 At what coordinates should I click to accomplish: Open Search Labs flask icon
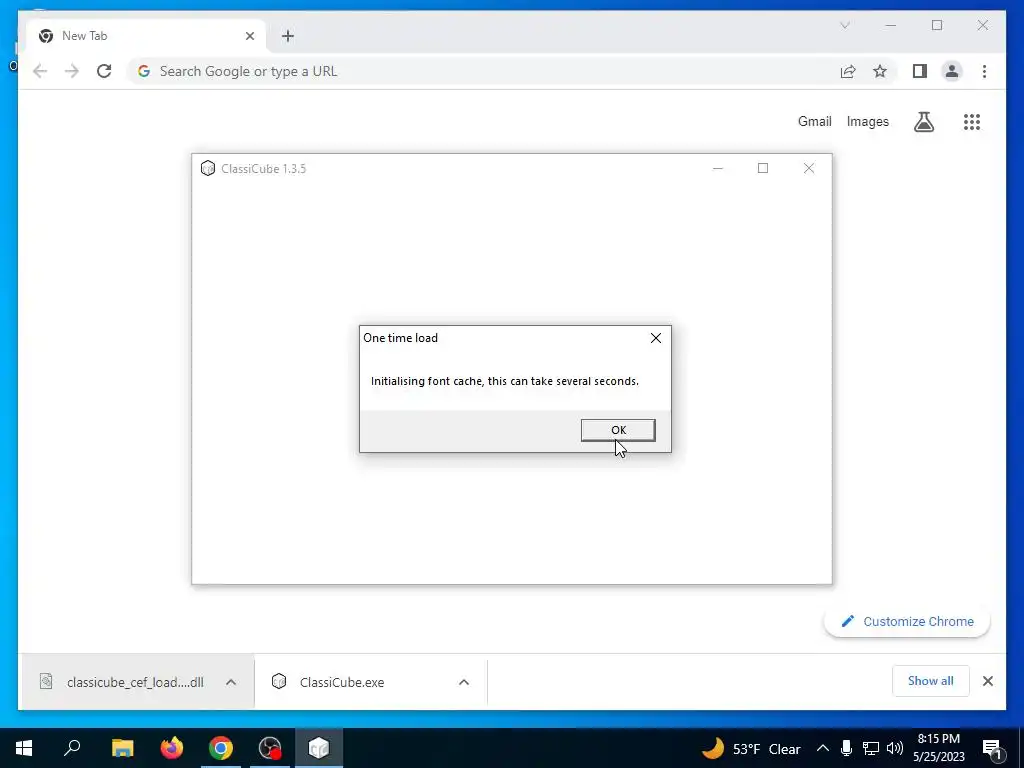(923, 121)
